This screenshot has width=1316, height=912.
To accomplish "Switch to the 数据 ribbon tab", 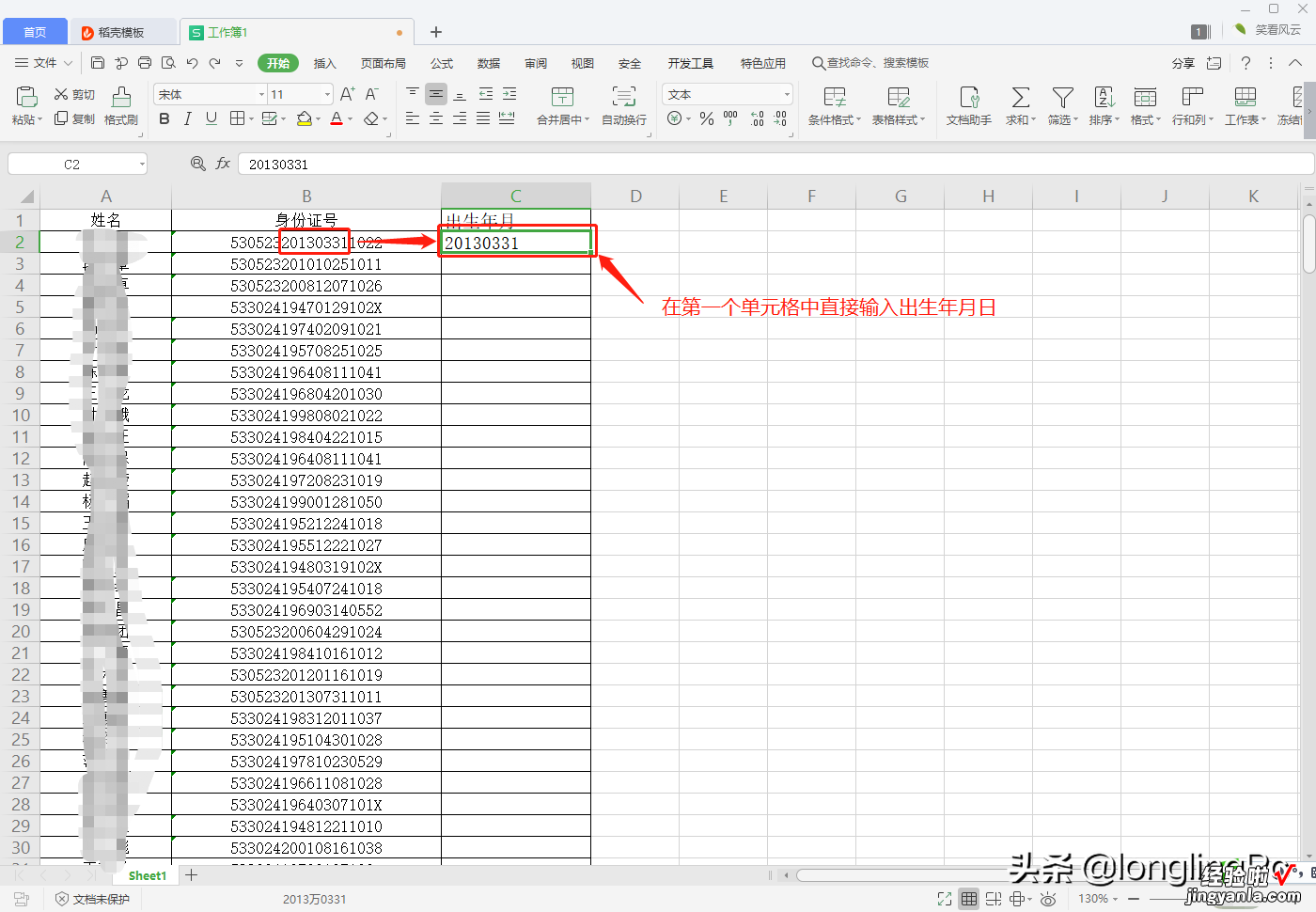I will tap(489, 63).
